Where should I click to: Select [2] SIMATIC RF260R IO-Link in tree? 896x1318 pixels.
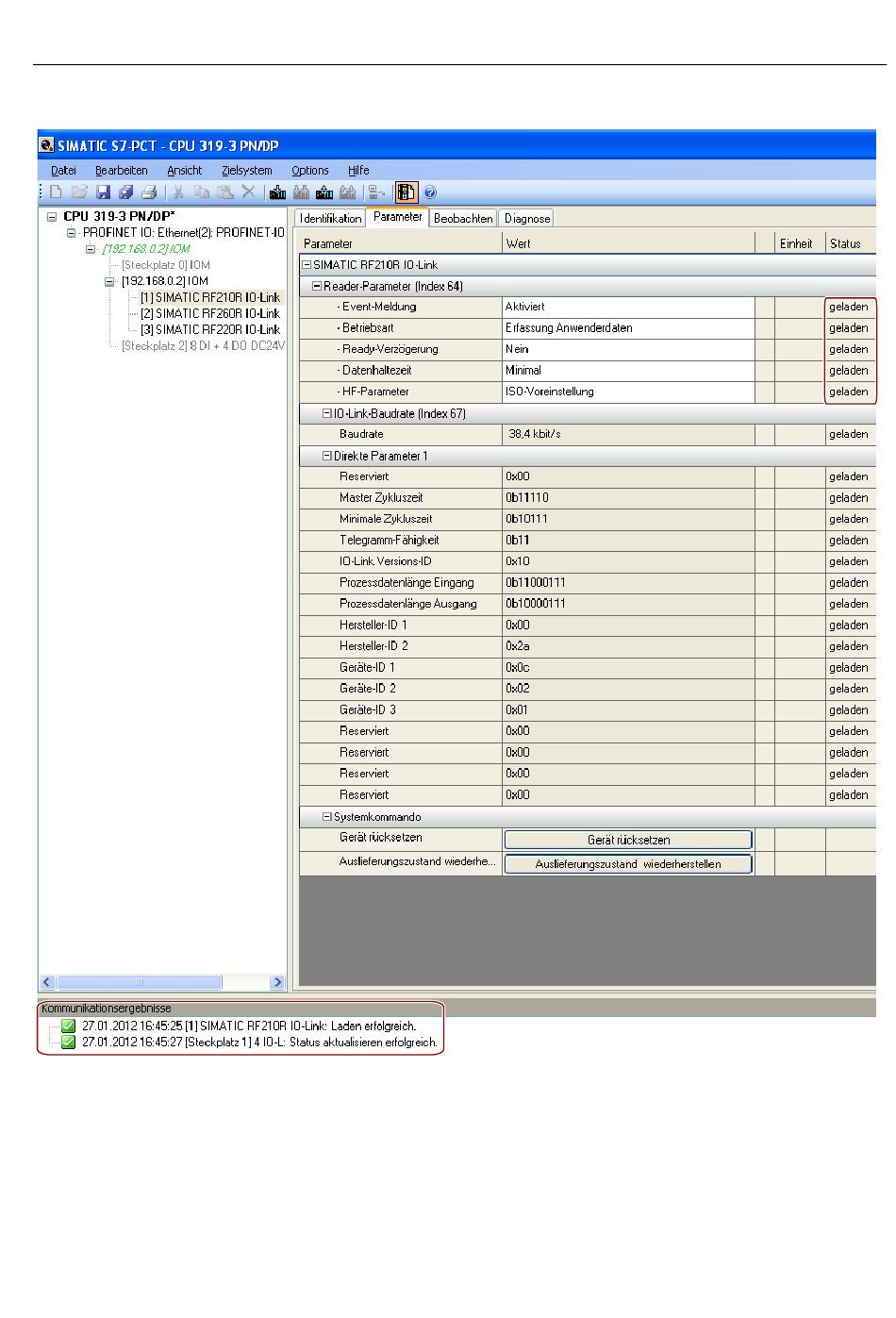(x=210, y=313)
